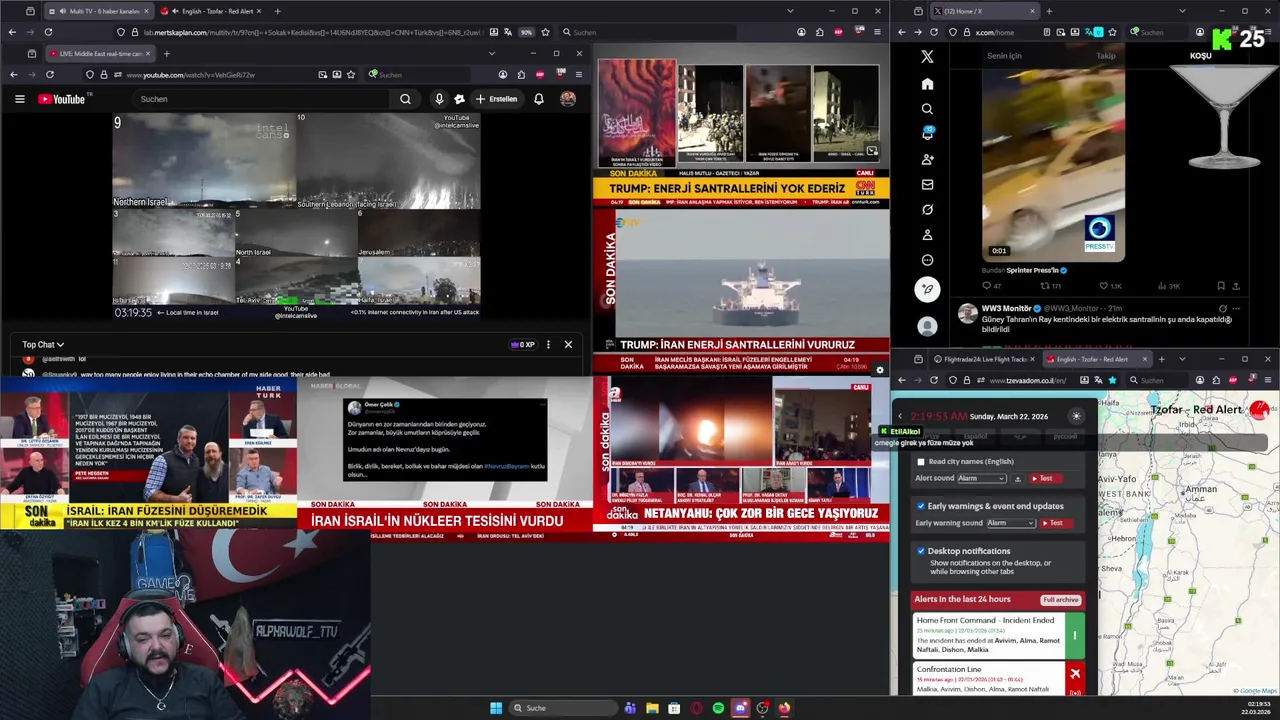Open Windows Start menu
The image size is (1280, 720).
(x=495, y=708)
